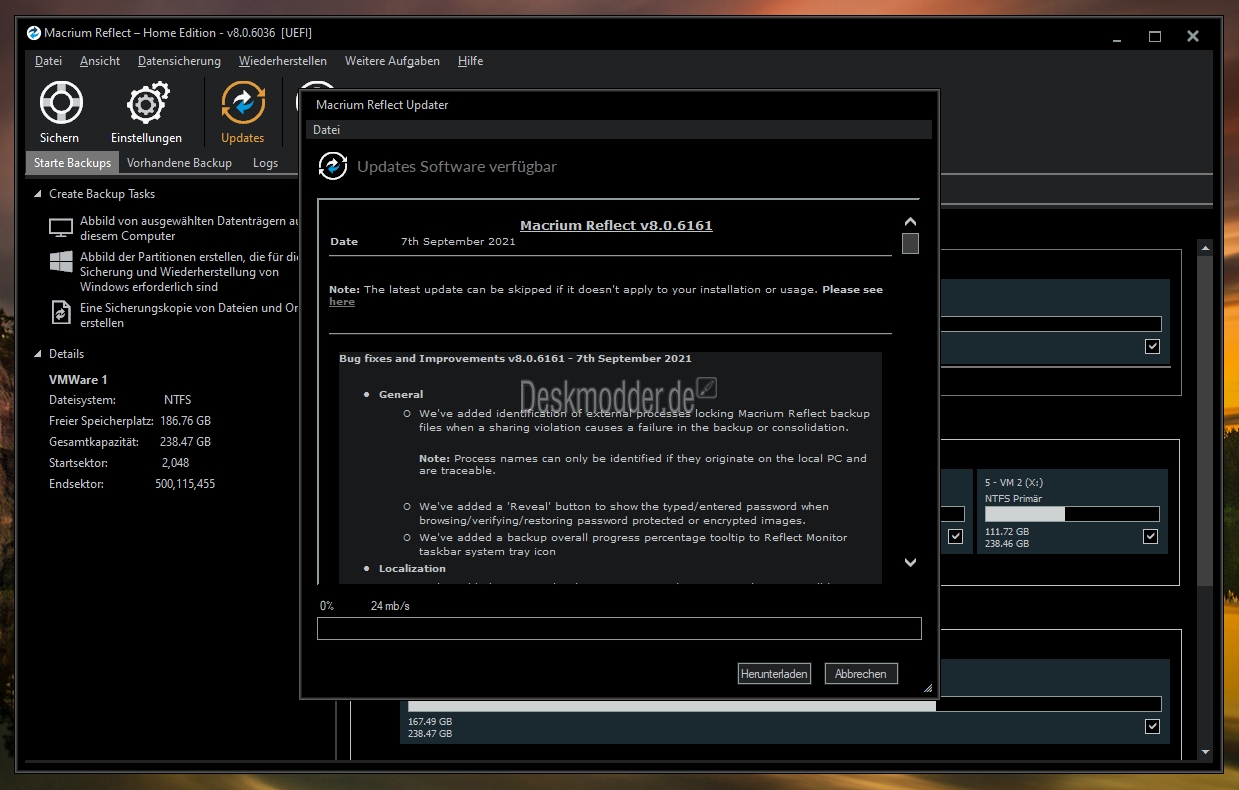Collapse the Details section
This screenshot has width=1239, height=790.
tap(39, 354)
